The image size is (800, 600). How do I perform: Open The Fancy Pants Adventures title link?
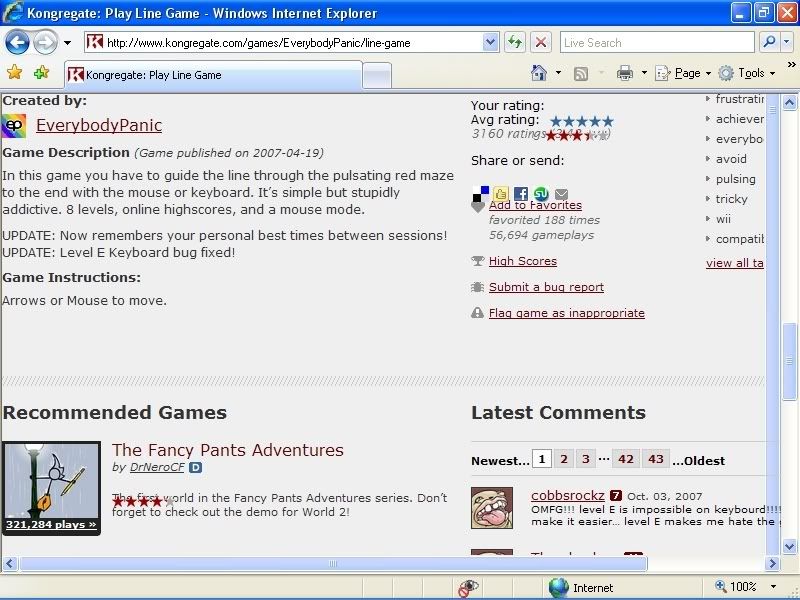[228, 450]
